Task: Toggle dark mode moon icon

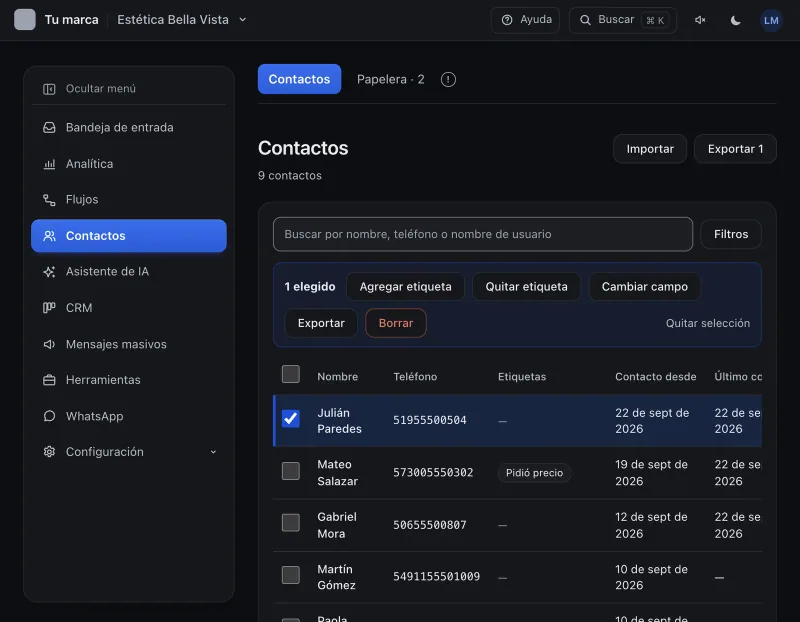Action: [735, 20]
